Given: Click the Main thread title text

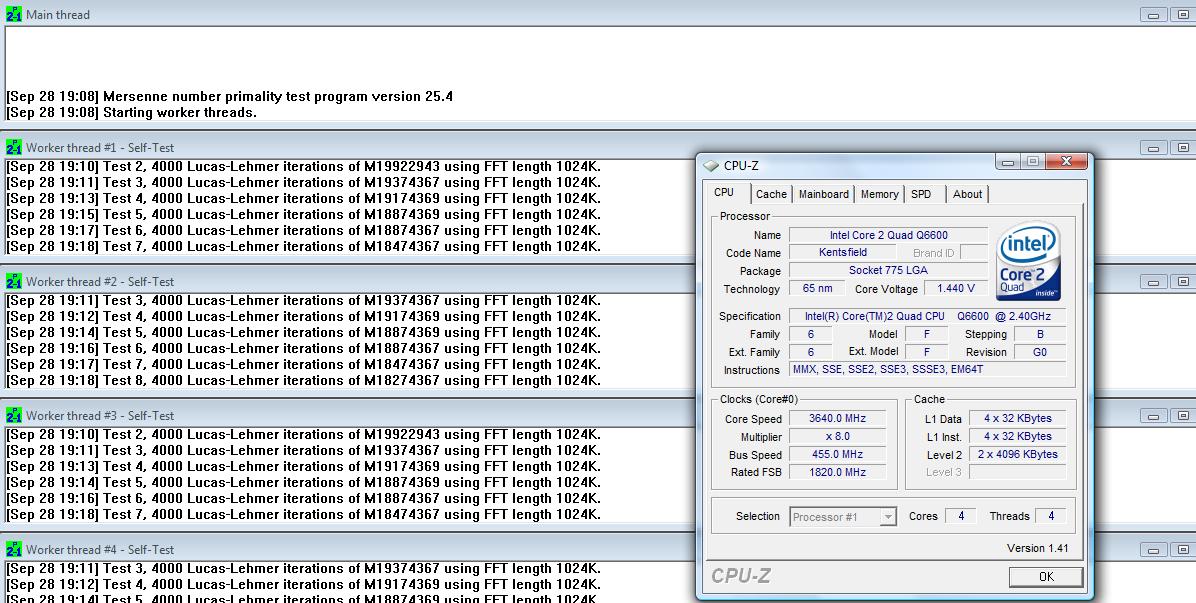Looking at the screenshot, I should [x=58, y=14].
